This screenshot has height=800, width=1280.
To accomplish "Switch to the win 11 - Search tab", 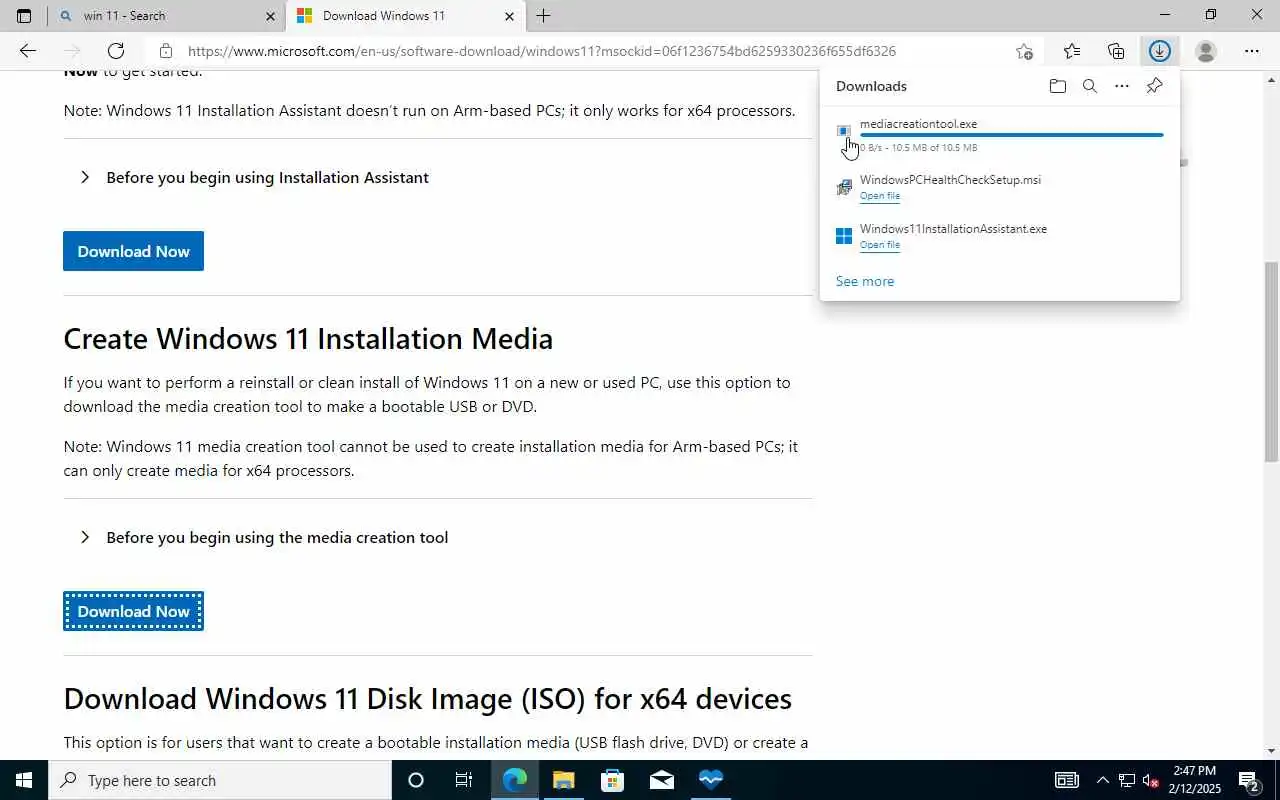I will pos(166,16).
